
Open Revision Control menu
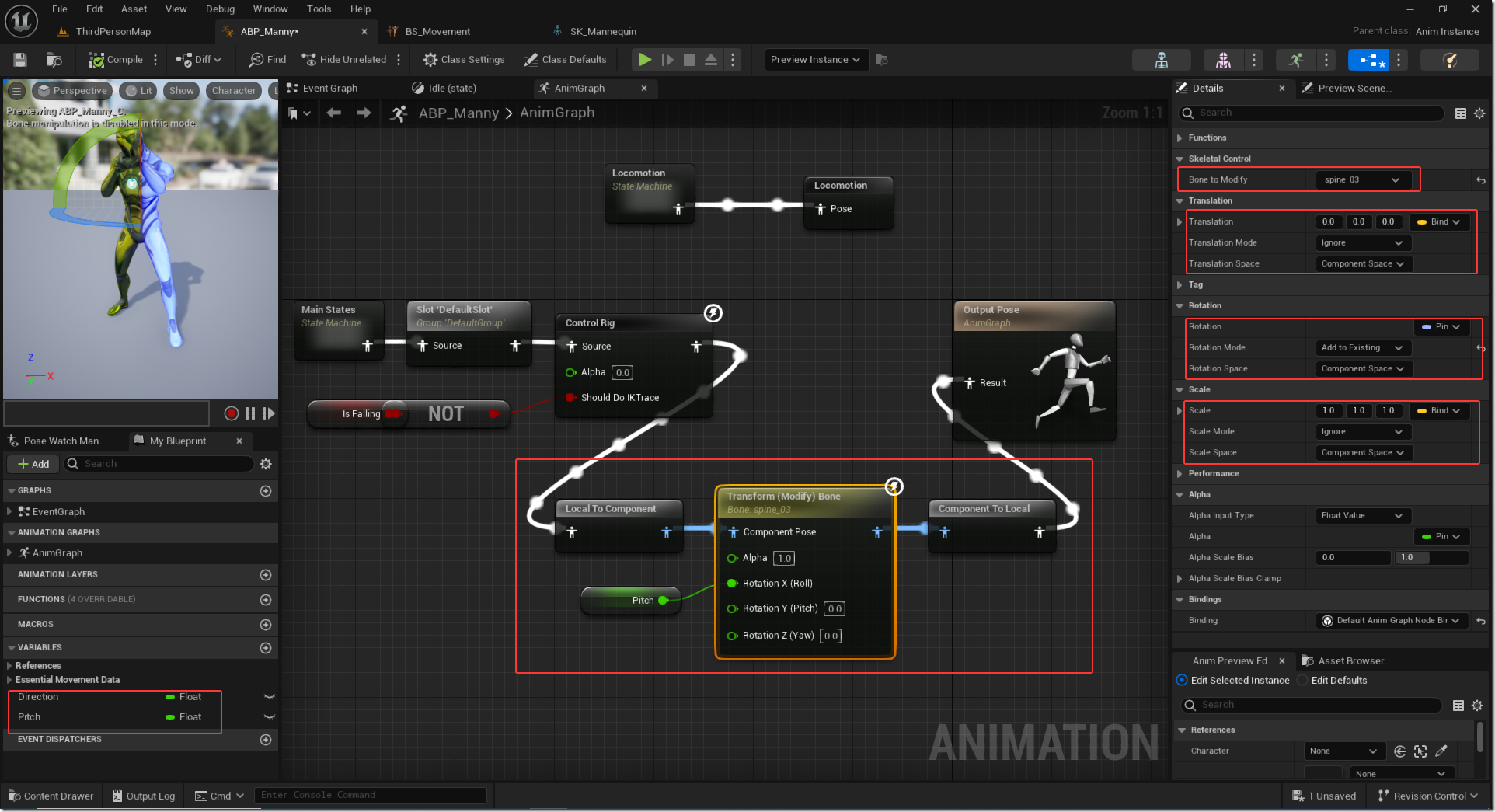(1427, 796)
